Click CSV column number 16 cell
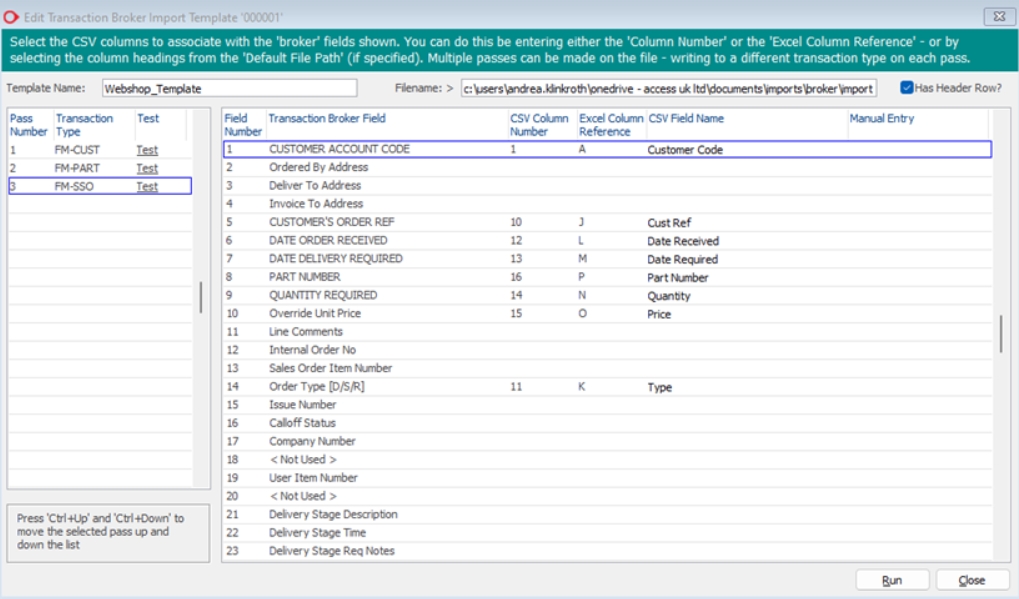The image size is (1019, 599). (x=516, y=277)
